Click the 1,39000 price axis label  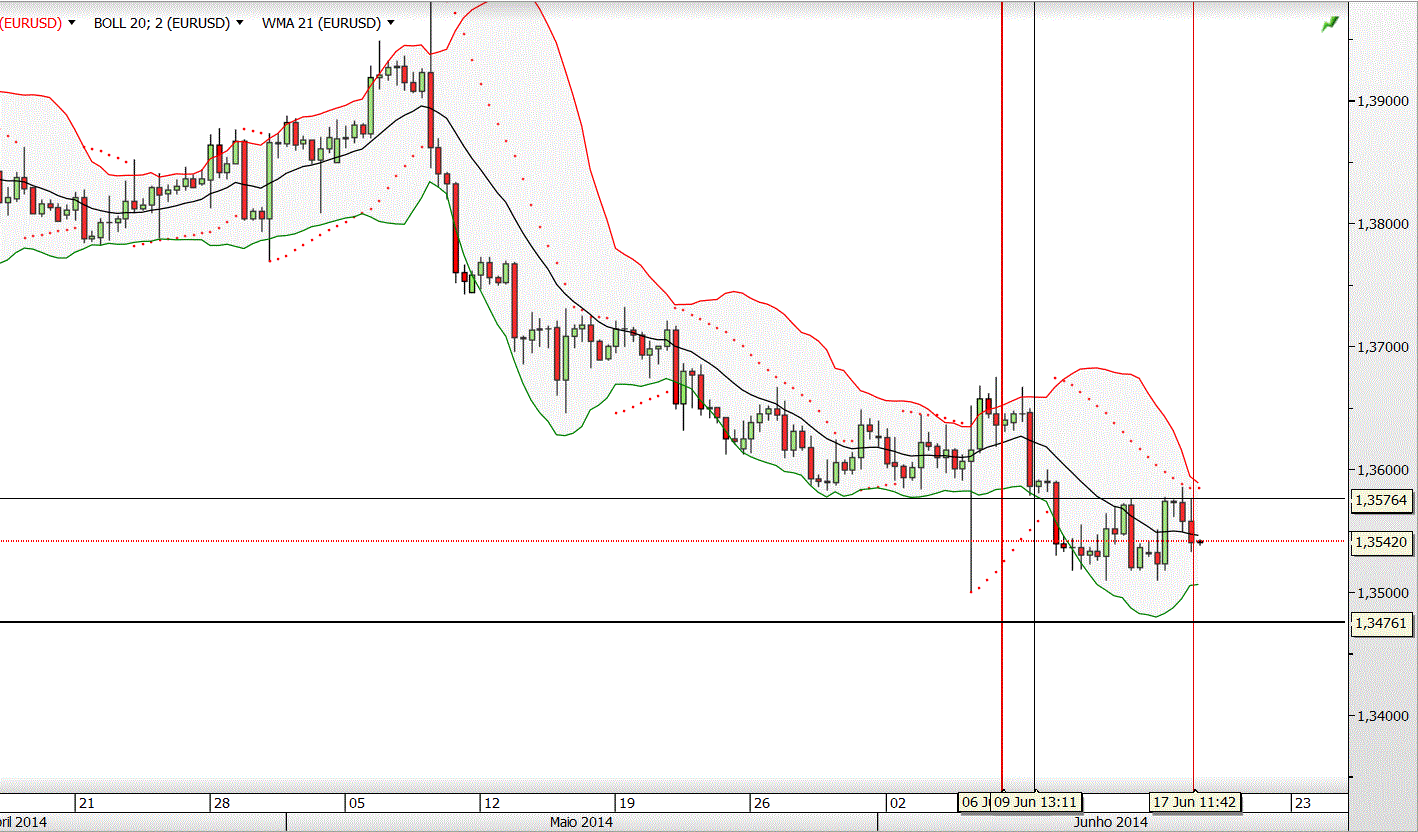pos(1382,101)
